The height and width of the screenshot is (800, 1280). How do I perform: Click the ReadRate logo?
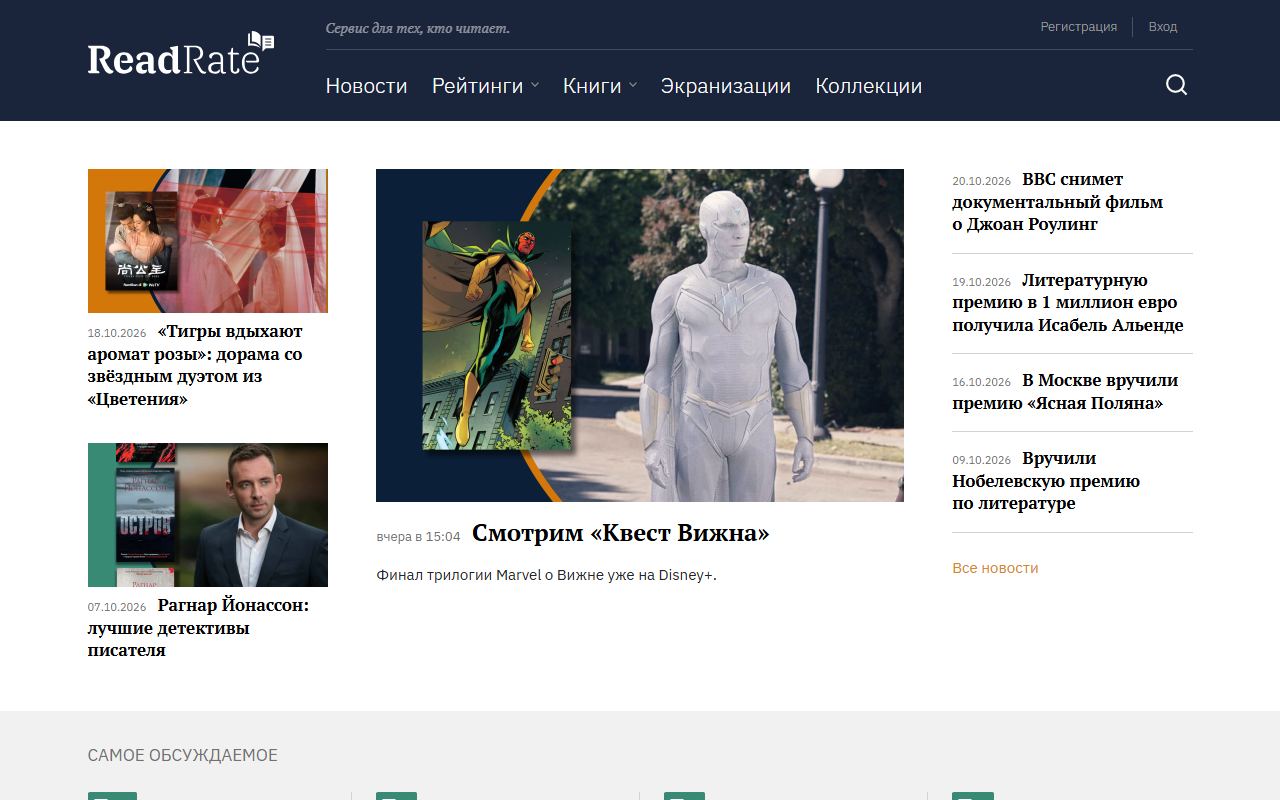[181, 54]
